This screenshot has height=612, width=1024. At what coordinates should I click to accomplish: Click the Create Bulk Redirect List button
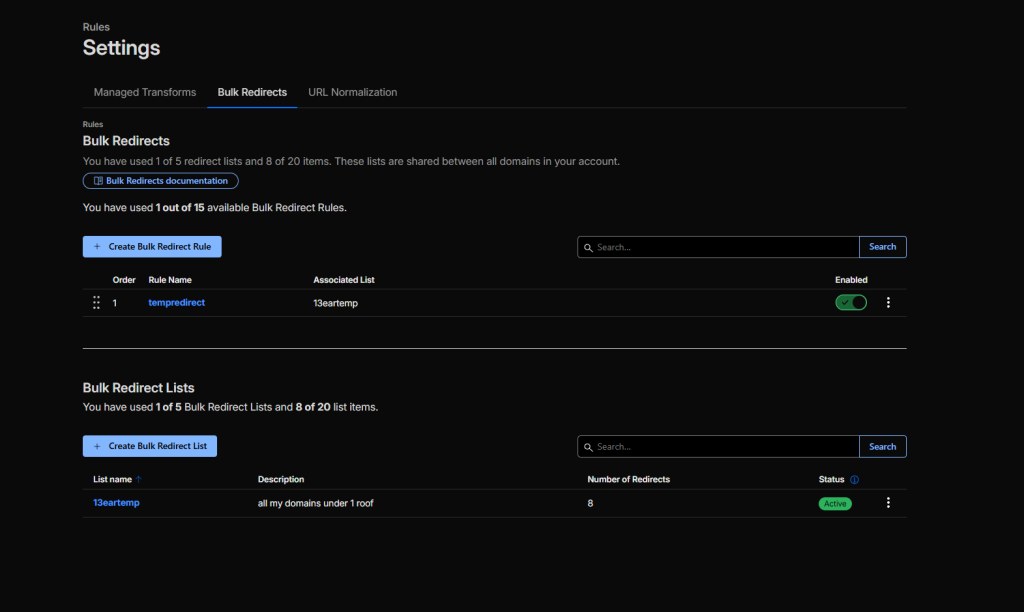150,446
